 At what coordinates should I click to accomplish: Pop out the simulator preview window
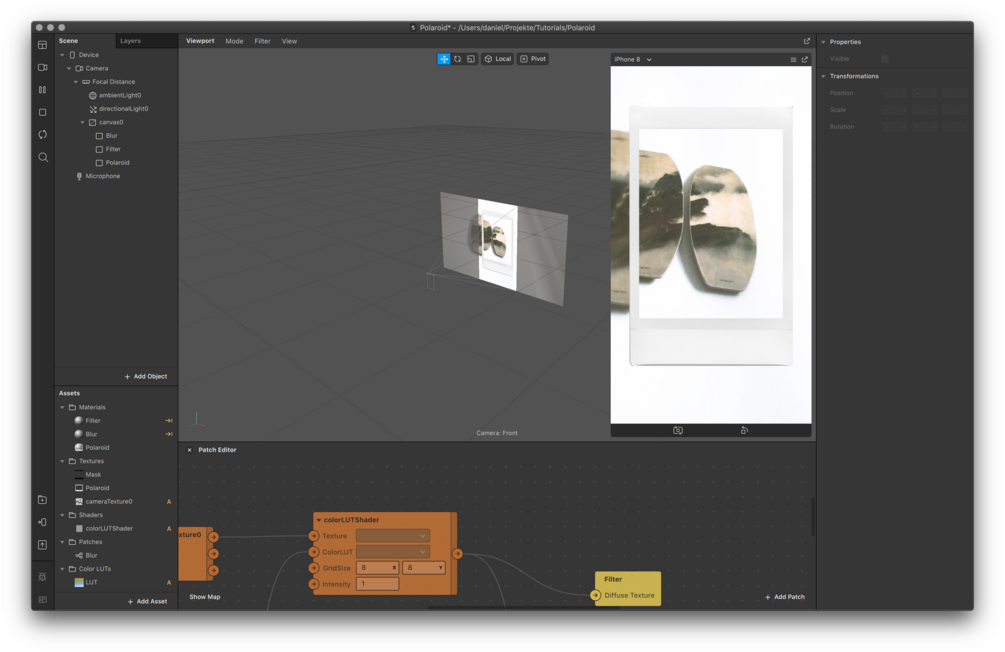coord(805,60)
